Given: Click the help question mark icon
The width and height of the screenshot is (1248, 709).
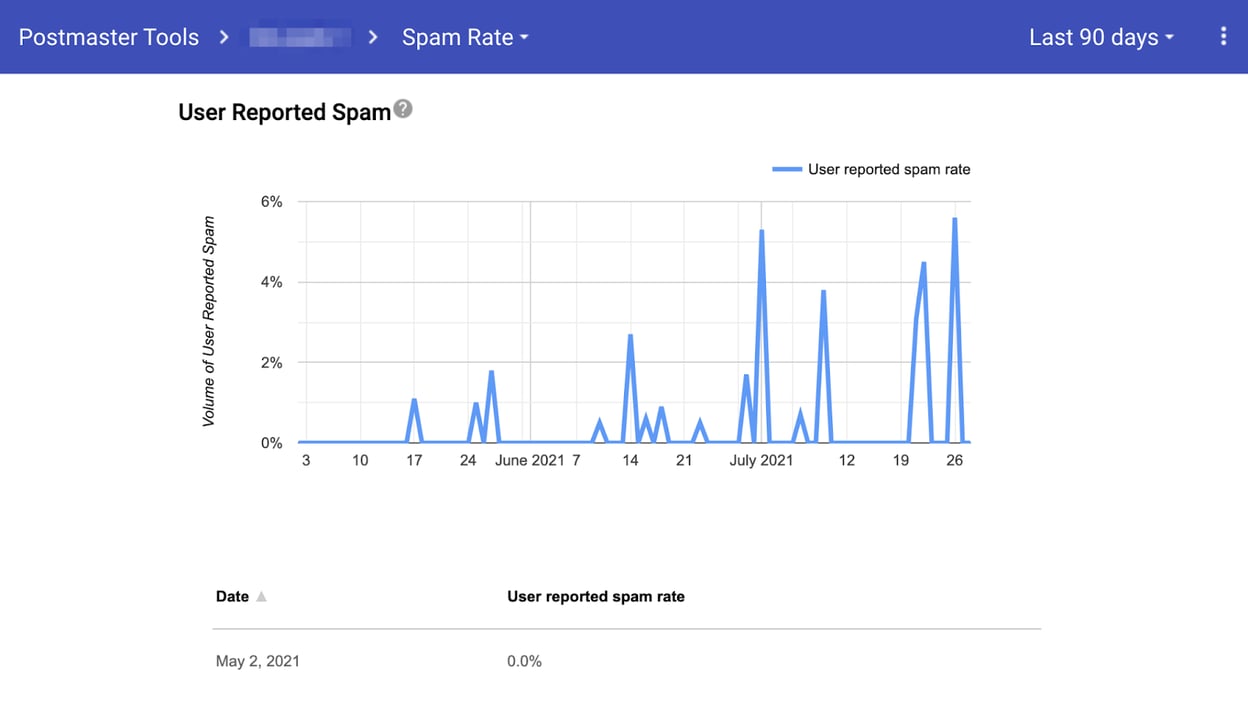Looking at the screenshot, I should [404, 110].
